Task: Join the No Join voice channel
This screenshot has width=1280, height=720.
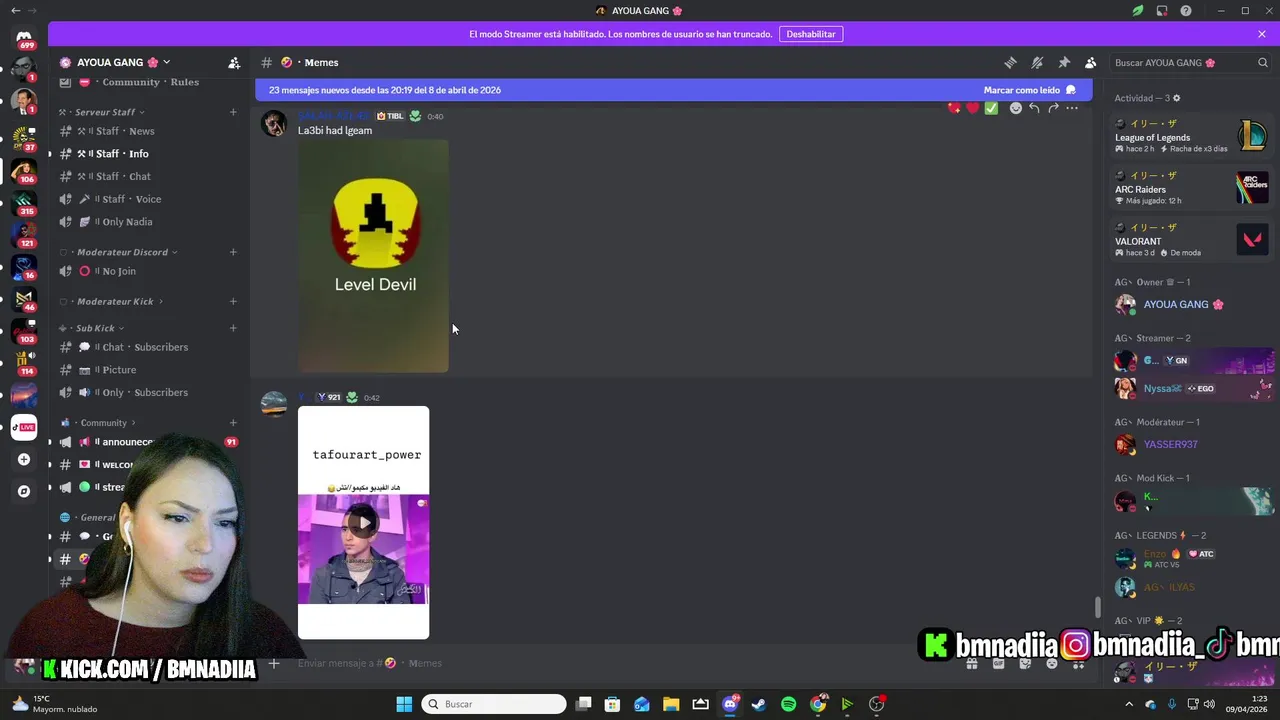Action: (148, 271)
